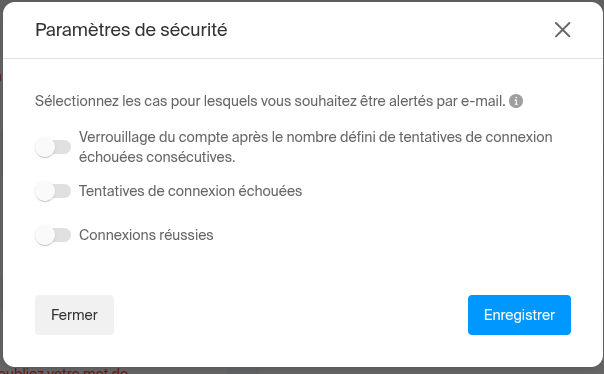Click the Sélectionnez les cas description sentence
604x374 pixels.
tap(270, 101)
